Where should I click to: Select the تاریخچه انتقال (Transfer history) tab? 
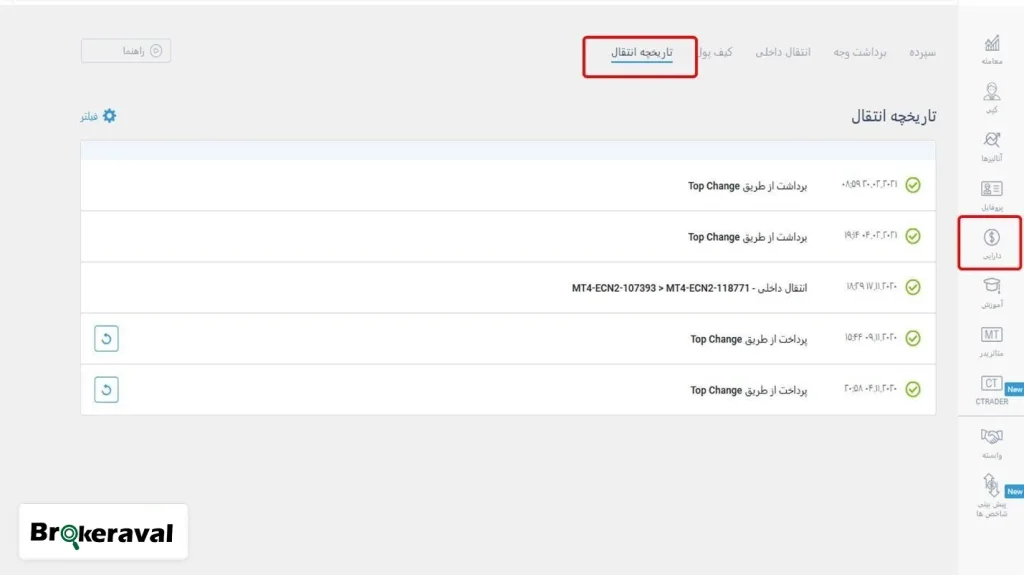point(641,52)
